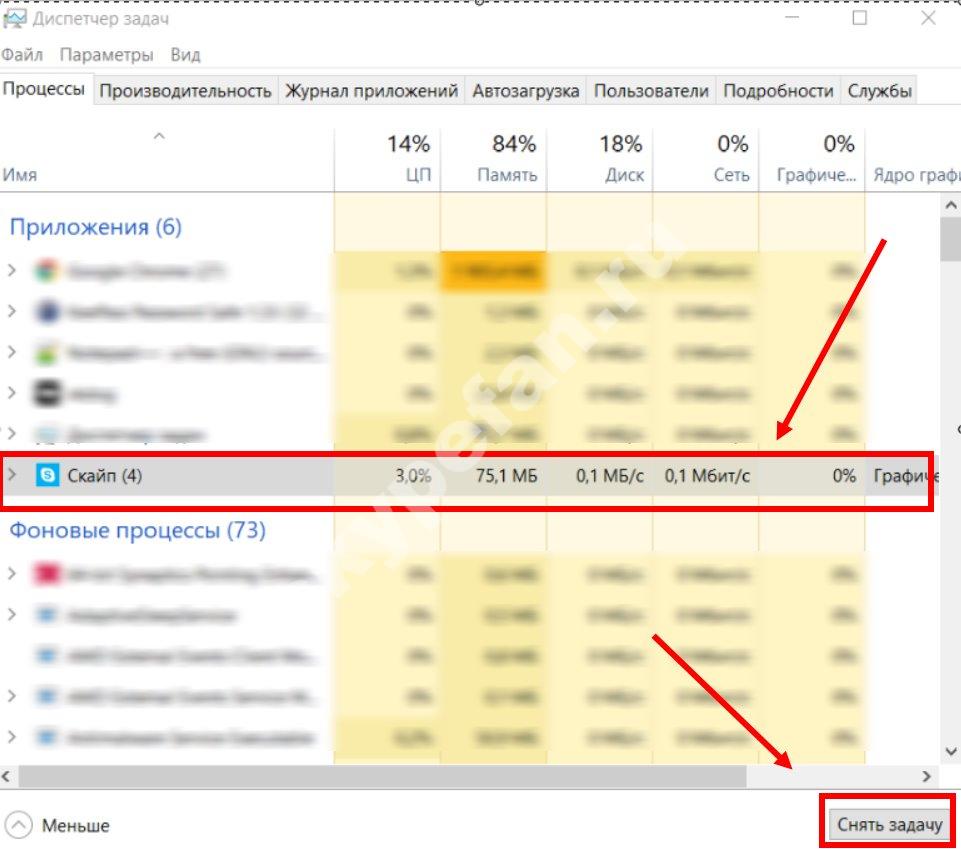Click the Ядро граф... column header
Viewport: 961px width, 849px height.
coord(913,160)
